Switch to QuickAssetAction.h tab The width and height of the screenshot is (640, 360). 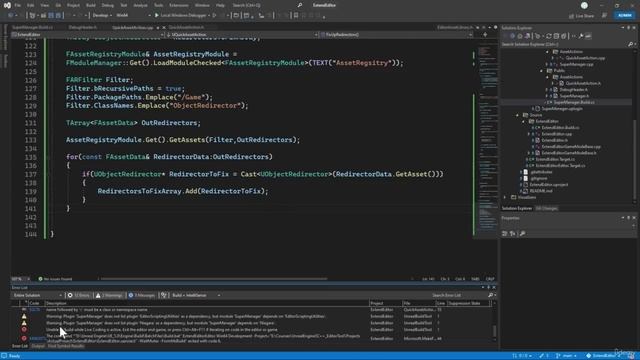[x=186, y=27]
